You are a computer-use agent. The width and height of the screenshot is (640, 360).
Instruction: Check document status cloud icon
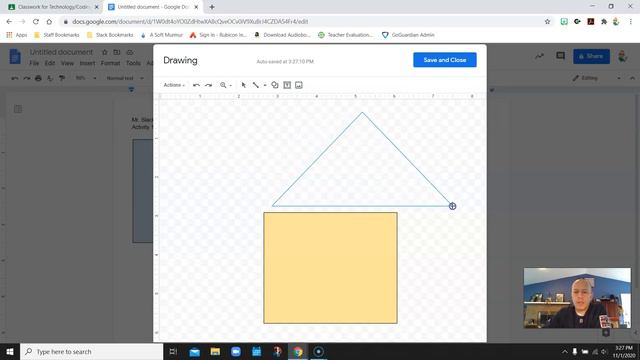(130, 52)
